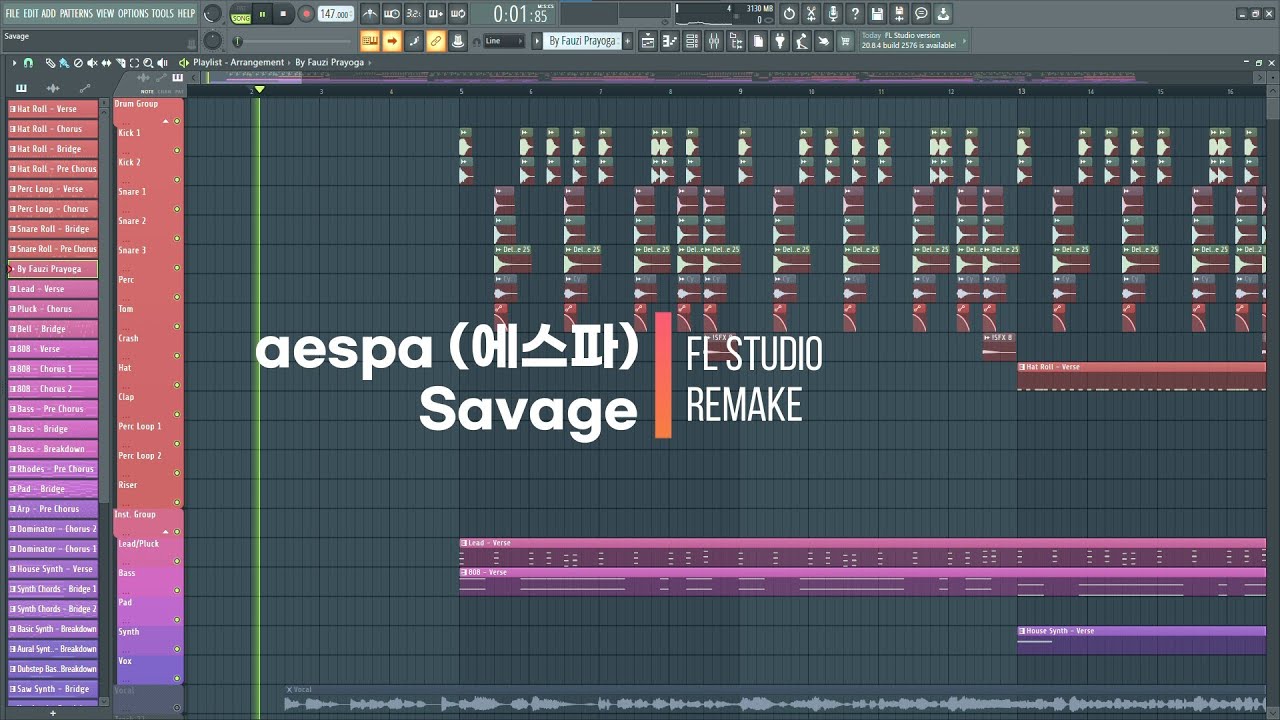Toggle step editing mode icon
Screen dimensions: 1280x720
(x=414, y=41)
